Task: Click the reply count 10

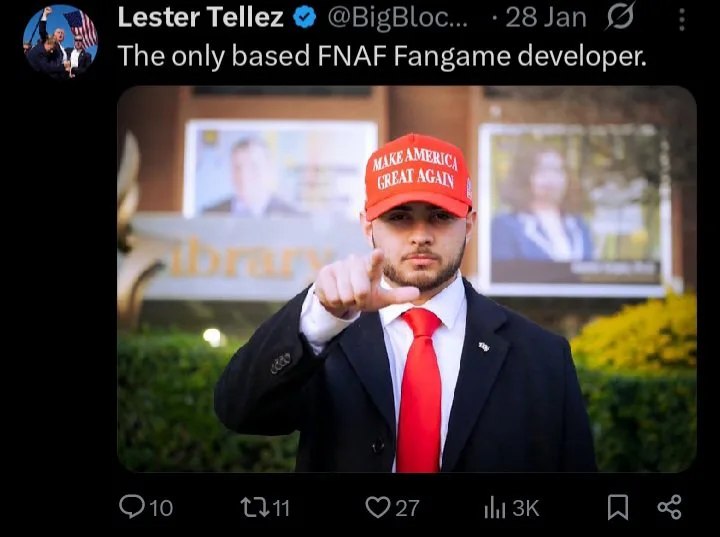Action: pos(161,508)
